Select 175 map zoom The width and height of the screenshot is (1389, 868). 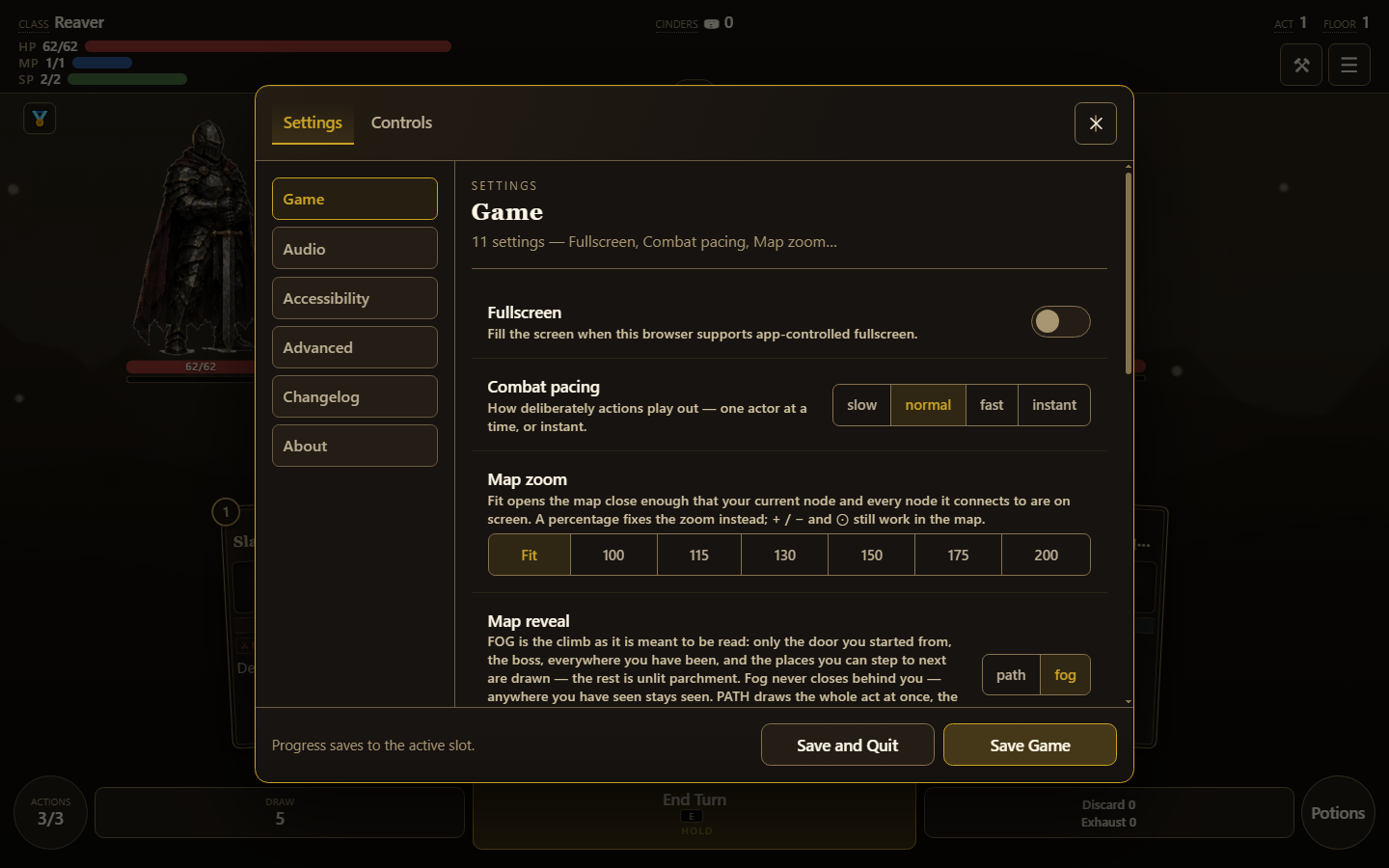[x=959, y=555]
